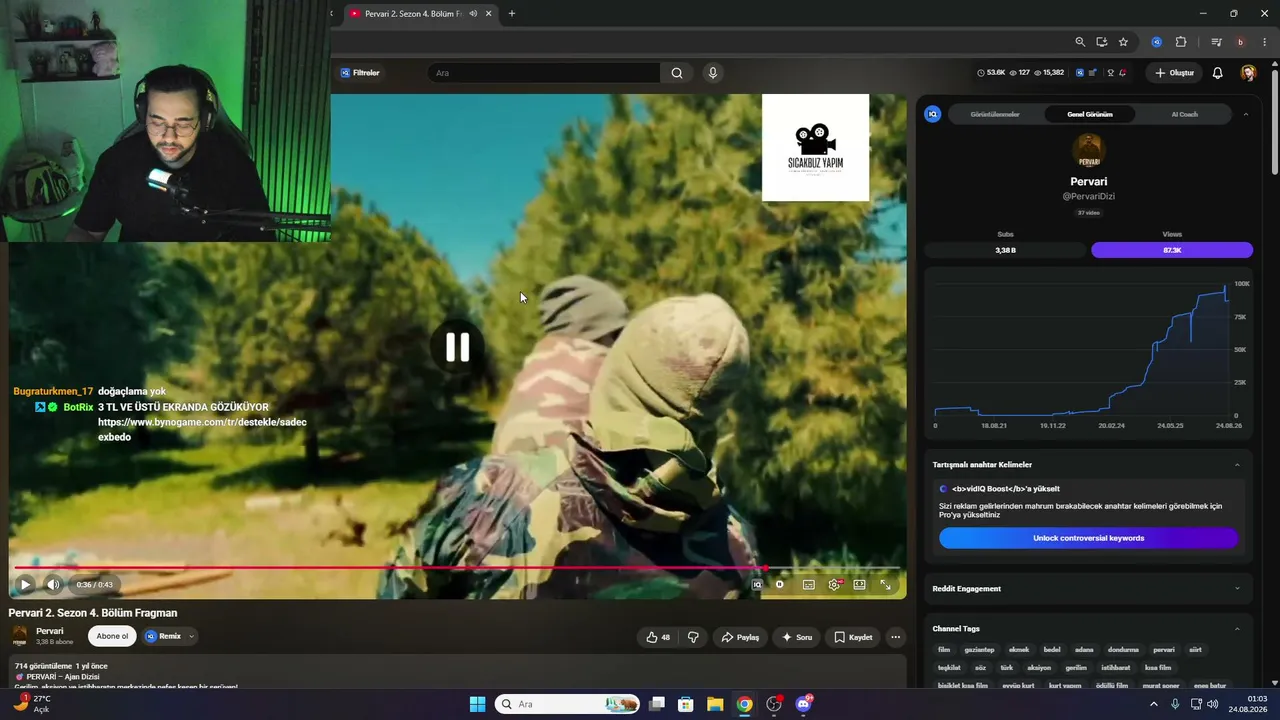Open YouTube notifications bell
1280x720 pixels.
click(1218, 73)
